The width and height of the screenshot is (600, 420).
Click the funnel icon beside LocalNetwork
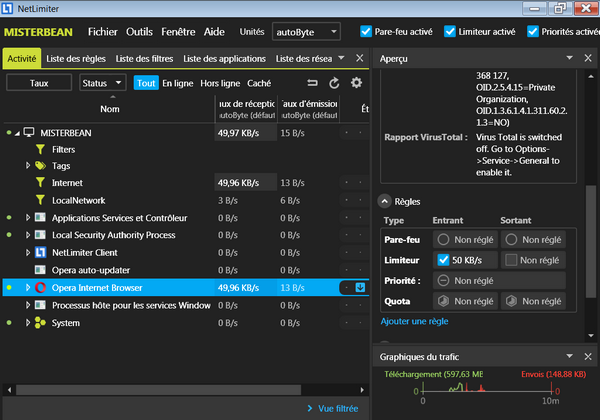(x=40, y=200)
